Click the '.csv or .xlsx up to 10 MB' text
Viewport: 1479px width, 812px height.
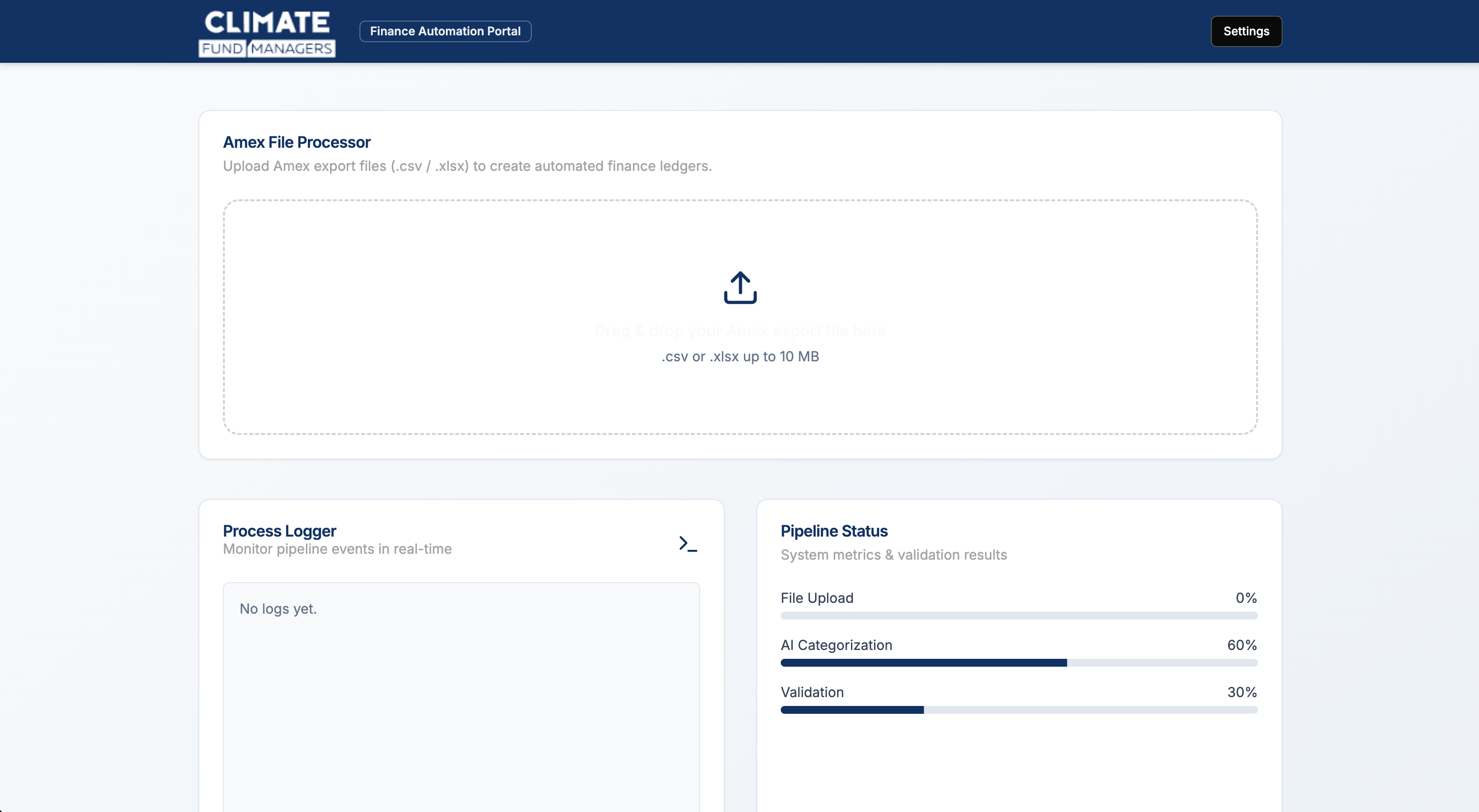[x=740, y=356]
